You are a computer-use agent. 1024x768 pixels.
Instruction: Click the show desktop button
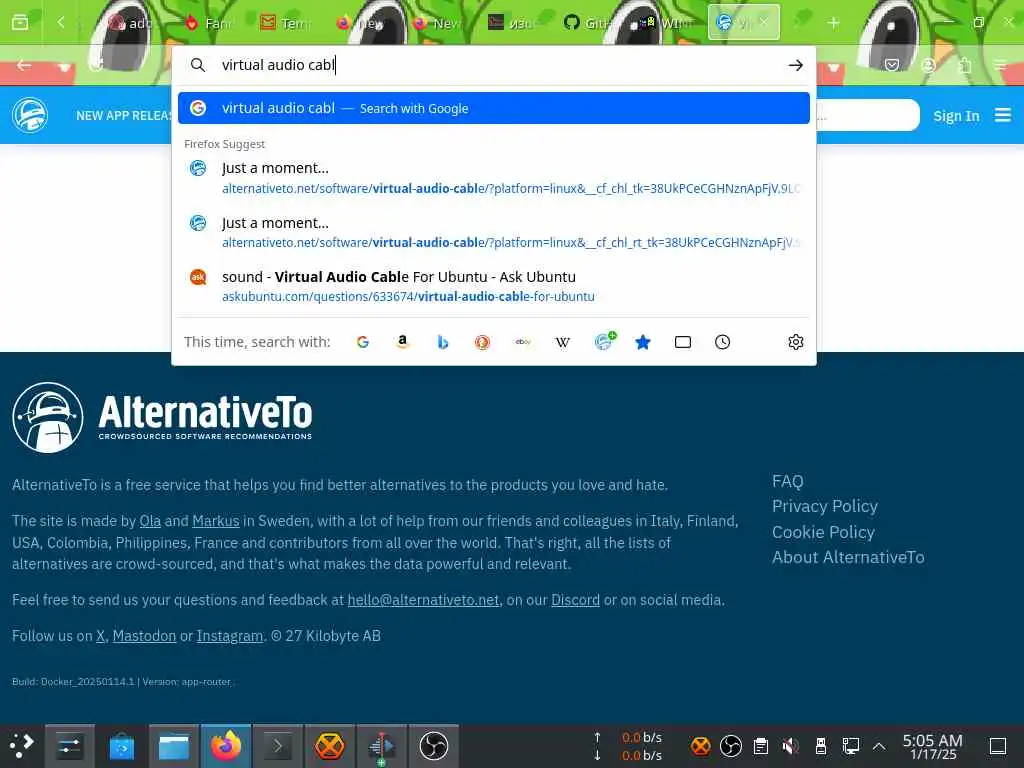[x=998, y=746]
